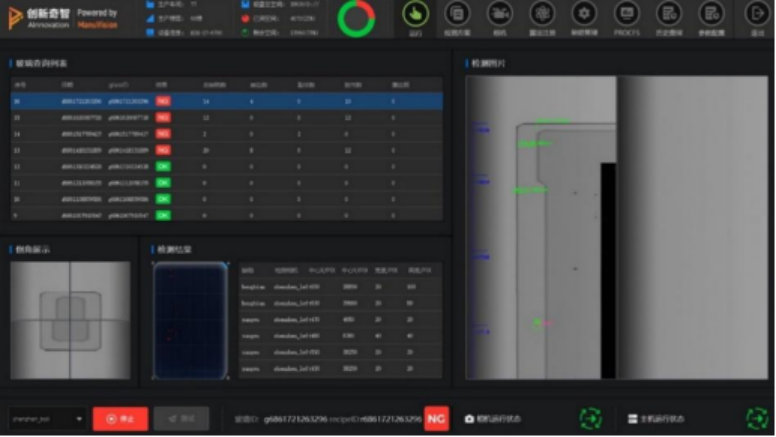The height and width of the screenshot is (437, 776).
Task: Select row 15 in glass query list
Action: 227,118
